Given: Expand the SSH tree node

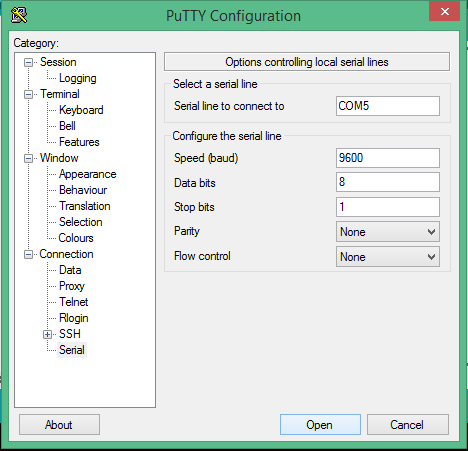Looking at the screenshot, I should [x=48, y=334].
